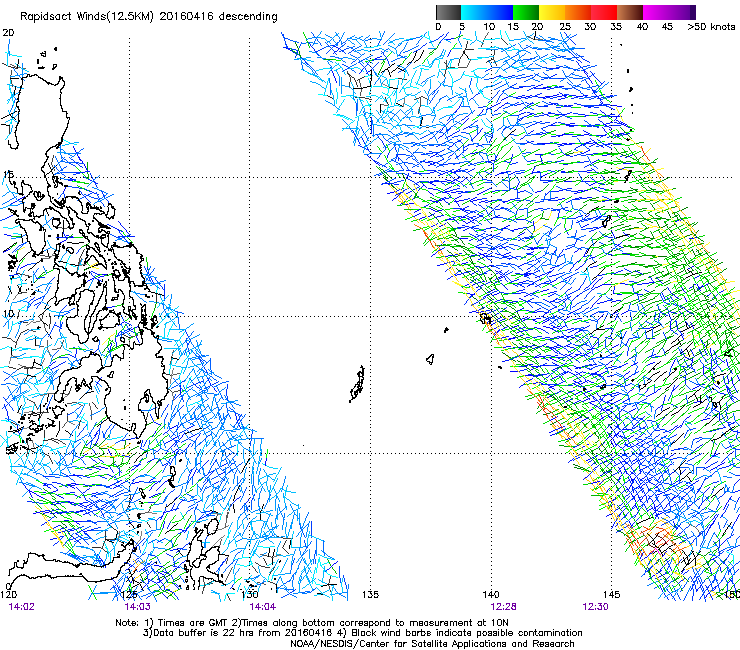Select the 12:30 swath time label
This screenshot has width=740, height=650.
(x=596, y=607)
